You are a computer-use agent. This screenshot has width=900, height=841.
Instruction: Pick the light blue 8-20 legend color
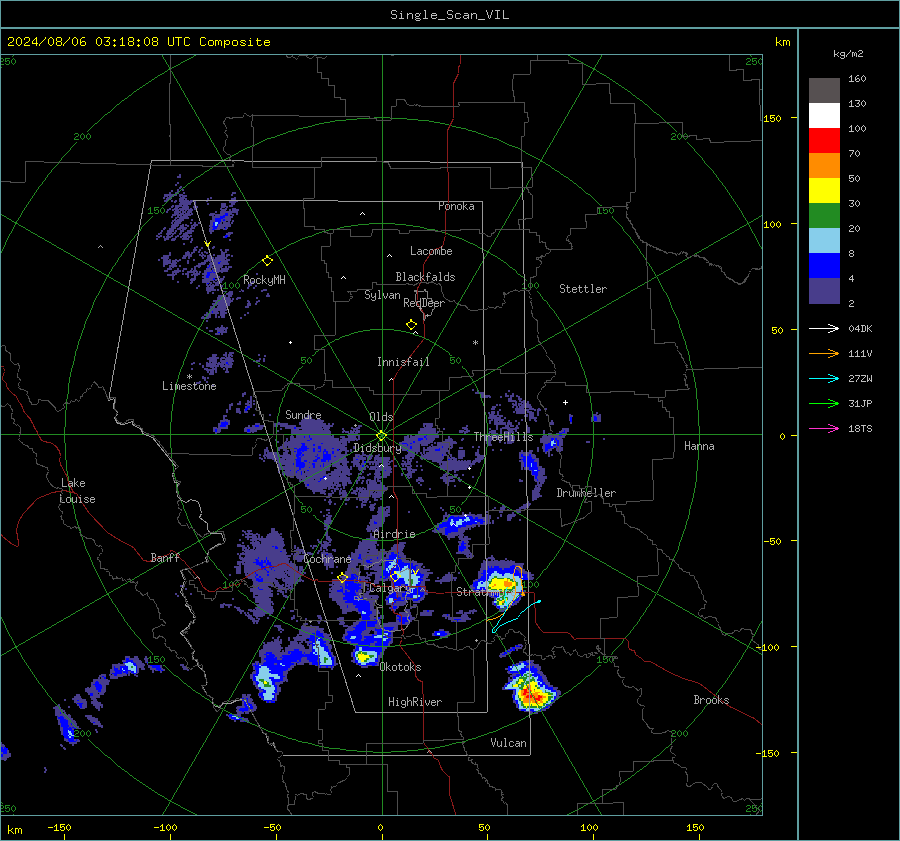pos(824,240)
